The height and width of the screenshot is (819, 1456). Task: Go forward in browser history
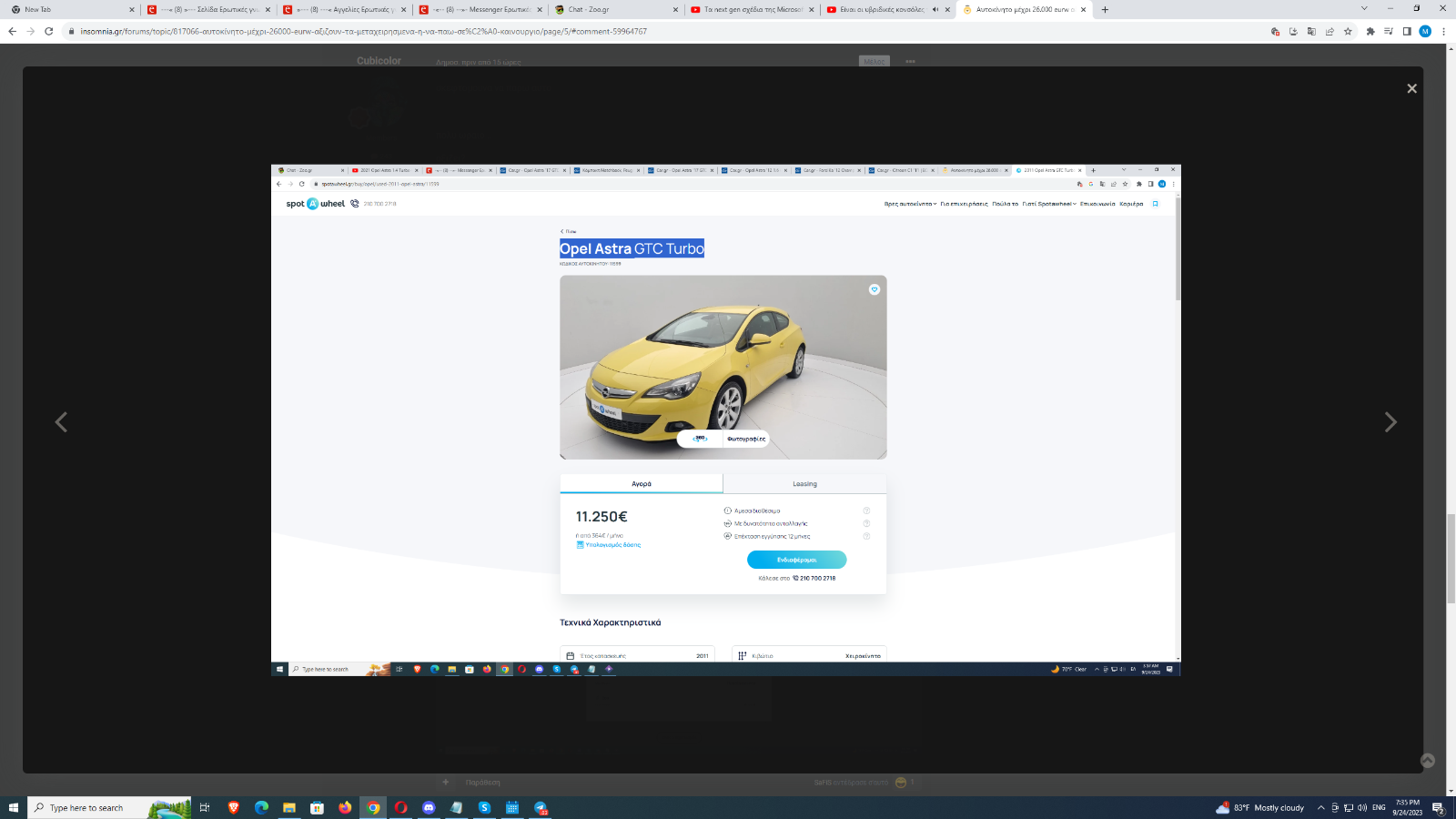tap(30, 31)
